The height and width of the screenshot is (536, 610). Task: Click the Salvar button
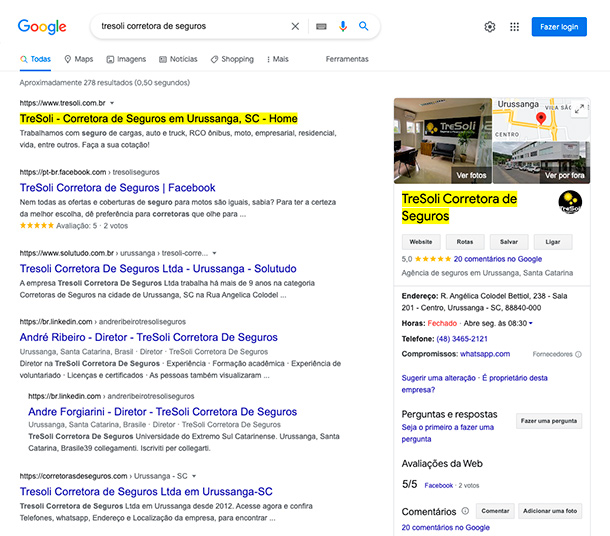pyautogui.click(x=509, y=242)
